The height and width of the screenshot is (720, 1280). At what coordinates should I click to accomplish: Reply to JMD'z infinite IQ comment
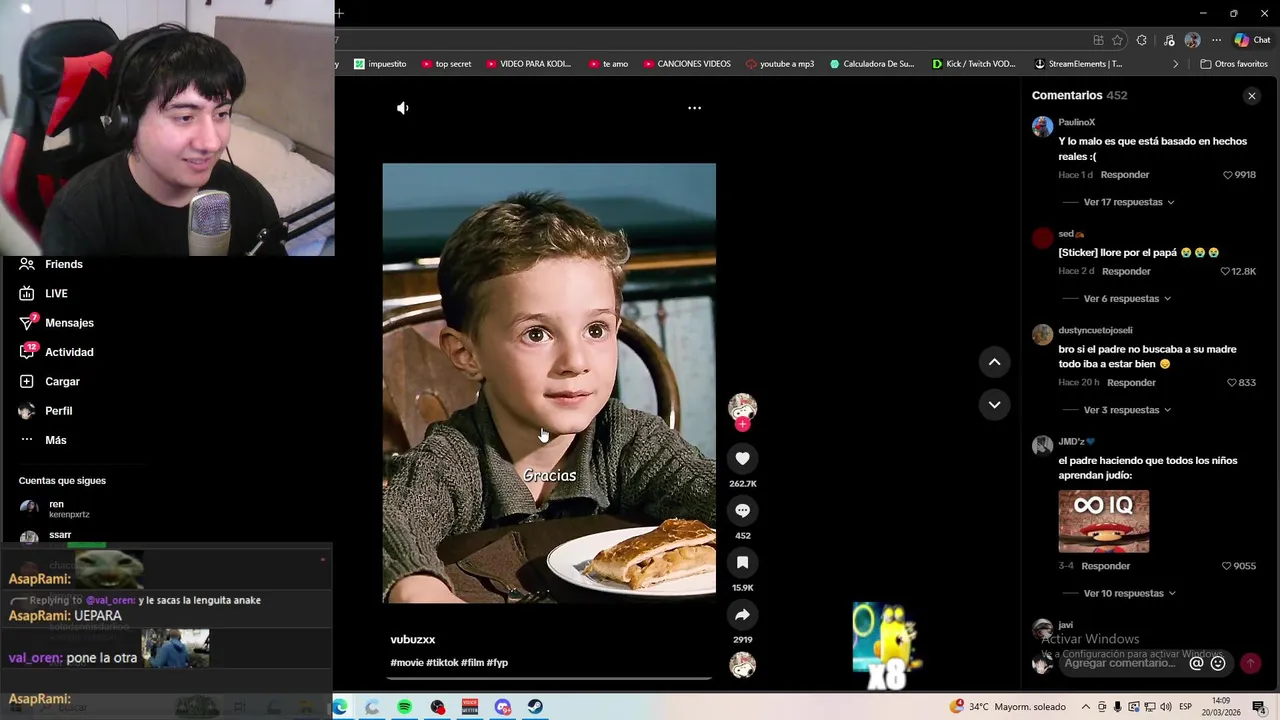coord(1105,566)
